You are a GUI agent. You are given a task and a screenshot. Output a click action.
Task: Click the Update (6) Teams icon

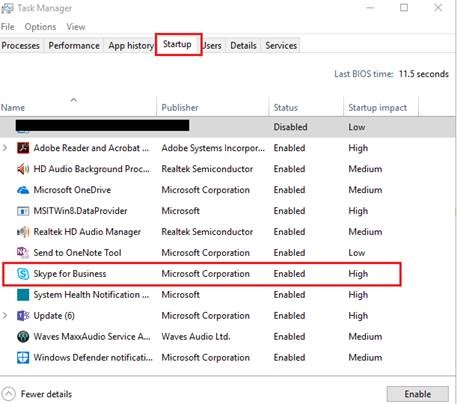tap(23, 316)
